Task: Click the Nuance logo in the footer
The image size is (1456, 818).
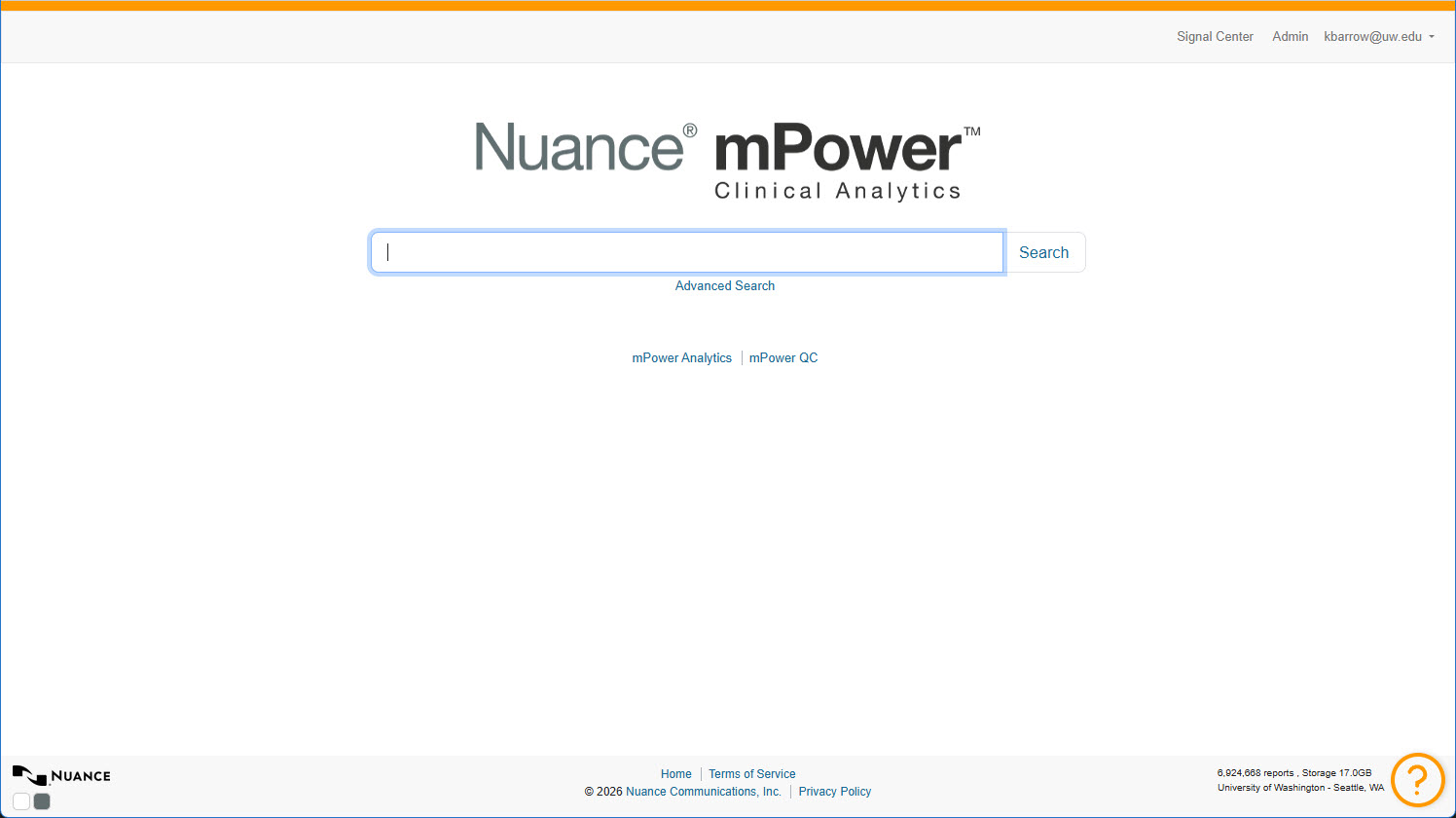Action: [61, 775]
